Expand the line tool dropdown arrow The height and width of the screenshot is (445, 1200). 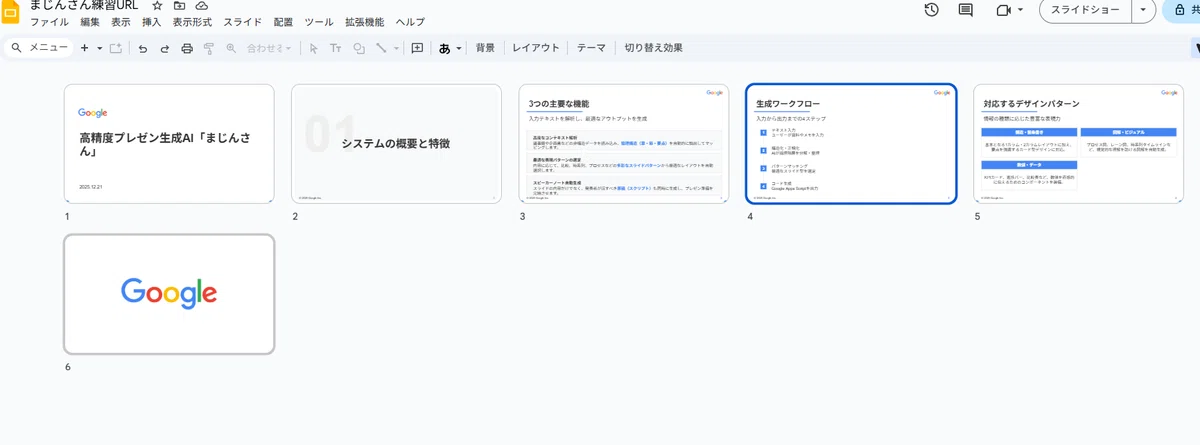(x=396, y=48)
